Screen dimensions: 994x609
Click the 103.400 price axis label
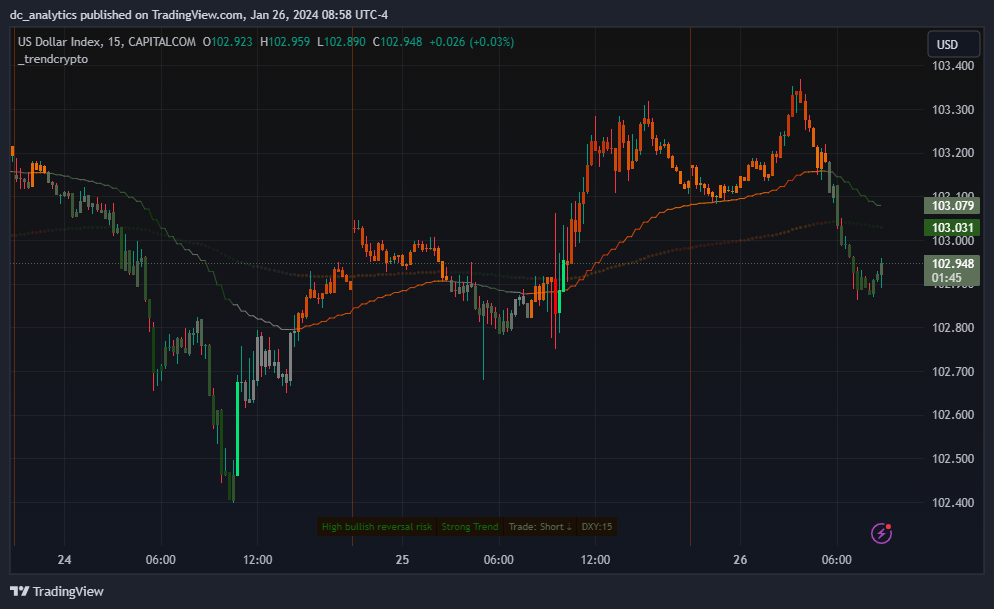point(953,66)
